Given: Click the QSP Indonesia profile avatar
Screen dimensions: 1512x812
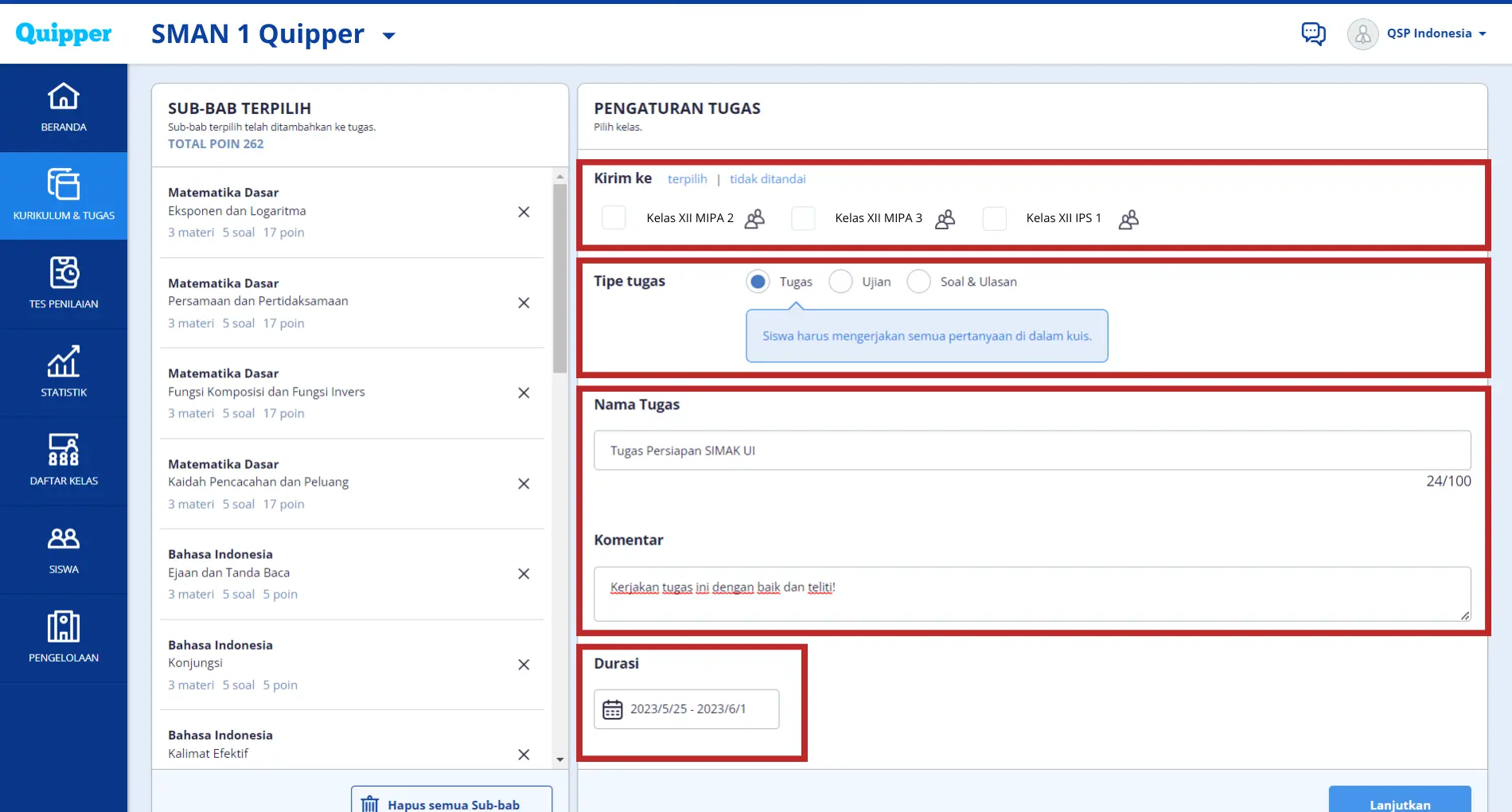Looking at the screenshot, I should point(1362,34).
